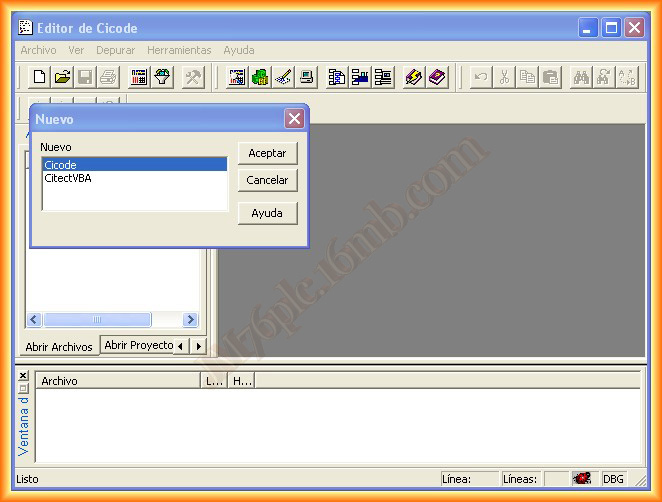Click the Undo arrow icon in toolbar

481,77
